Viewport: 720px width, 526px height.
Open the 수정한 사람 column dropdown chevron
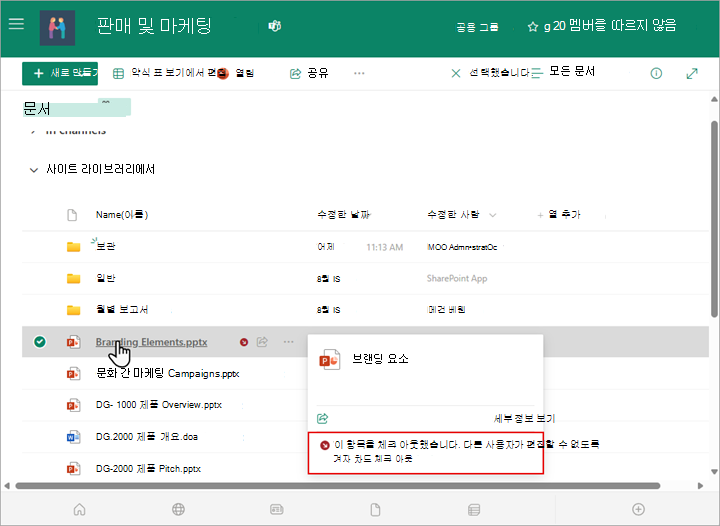493,215
